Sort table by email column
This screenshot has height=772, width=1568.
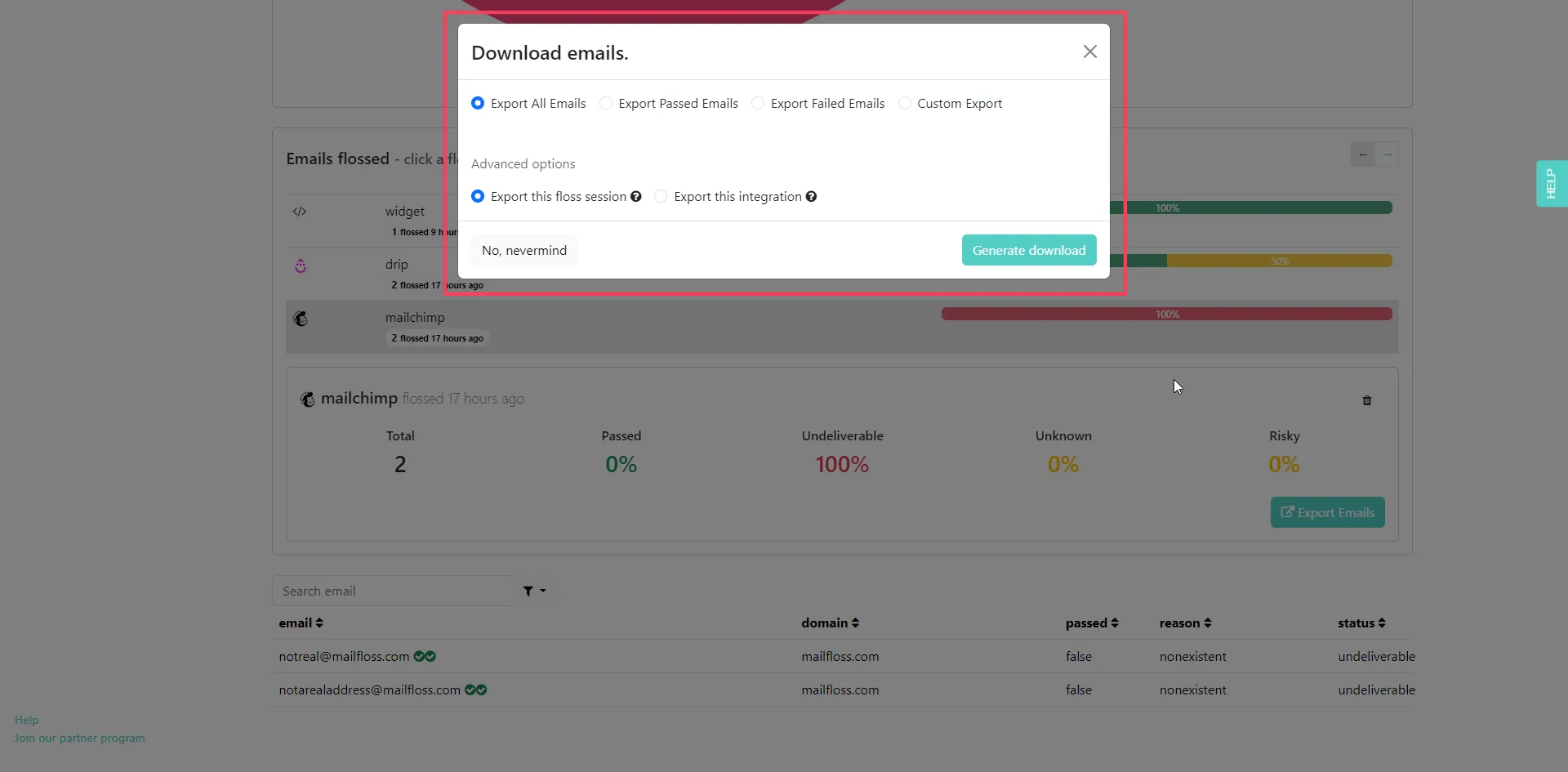pos(301,623)
